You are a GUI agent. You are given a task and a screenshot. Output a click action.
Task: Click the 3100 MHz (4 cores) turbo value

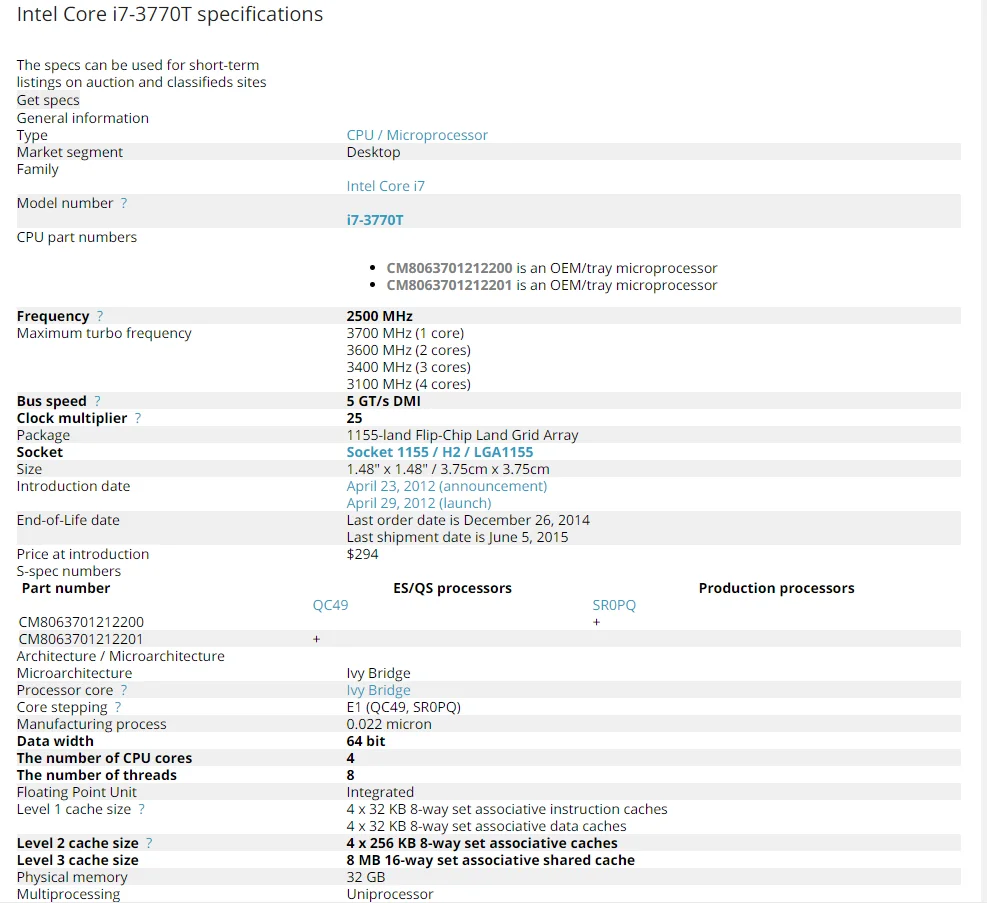[x=409, y=384]
